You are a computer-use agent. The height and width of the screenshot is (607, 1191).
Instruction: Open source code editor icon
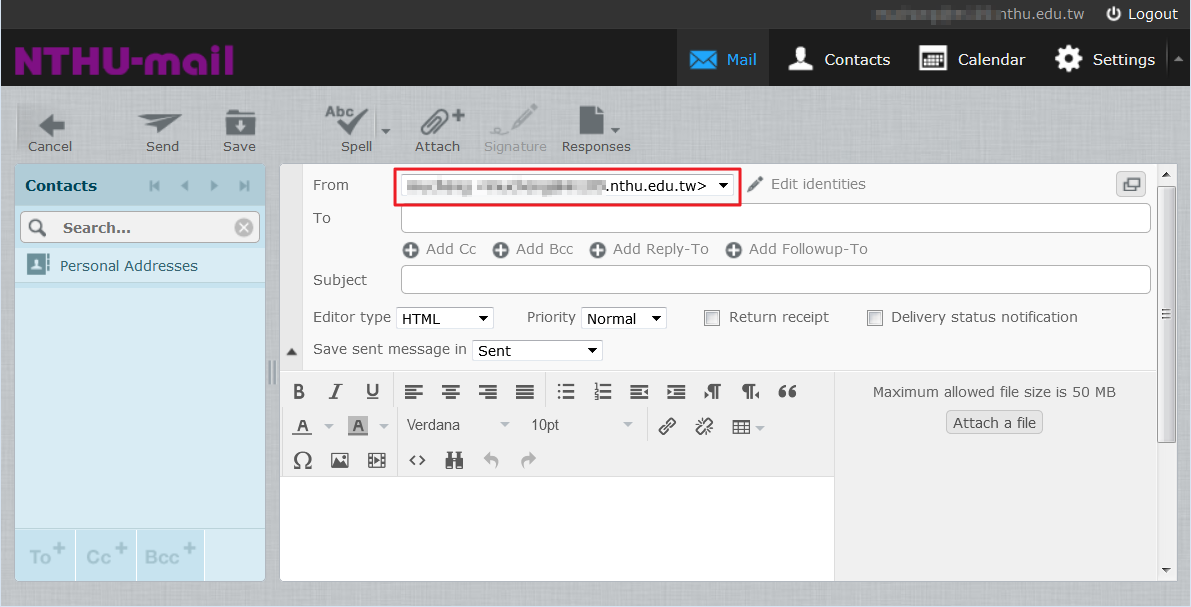[418, 460]
